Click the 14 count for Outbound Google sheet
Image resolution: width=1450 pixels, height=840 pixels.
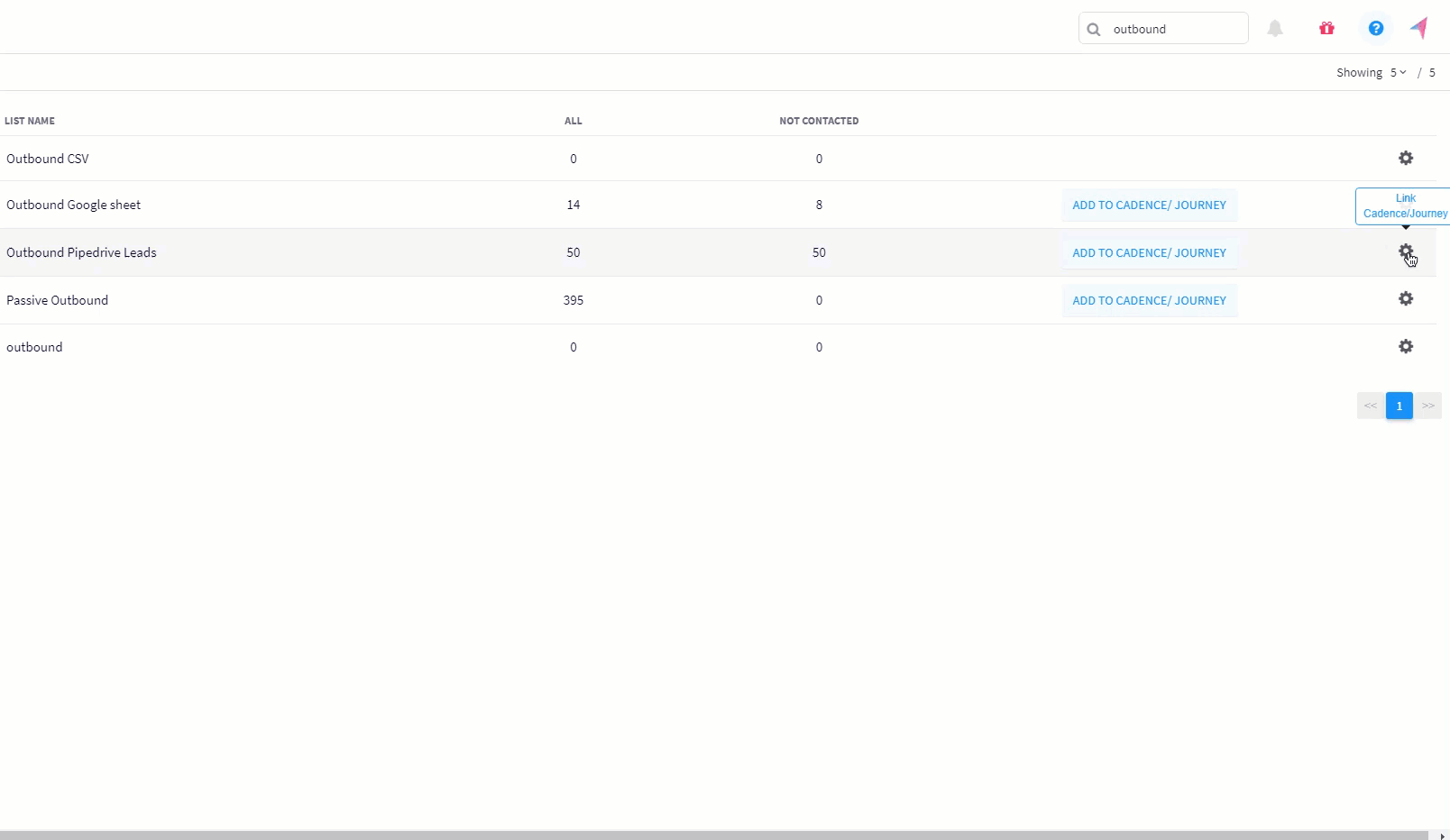574,205
